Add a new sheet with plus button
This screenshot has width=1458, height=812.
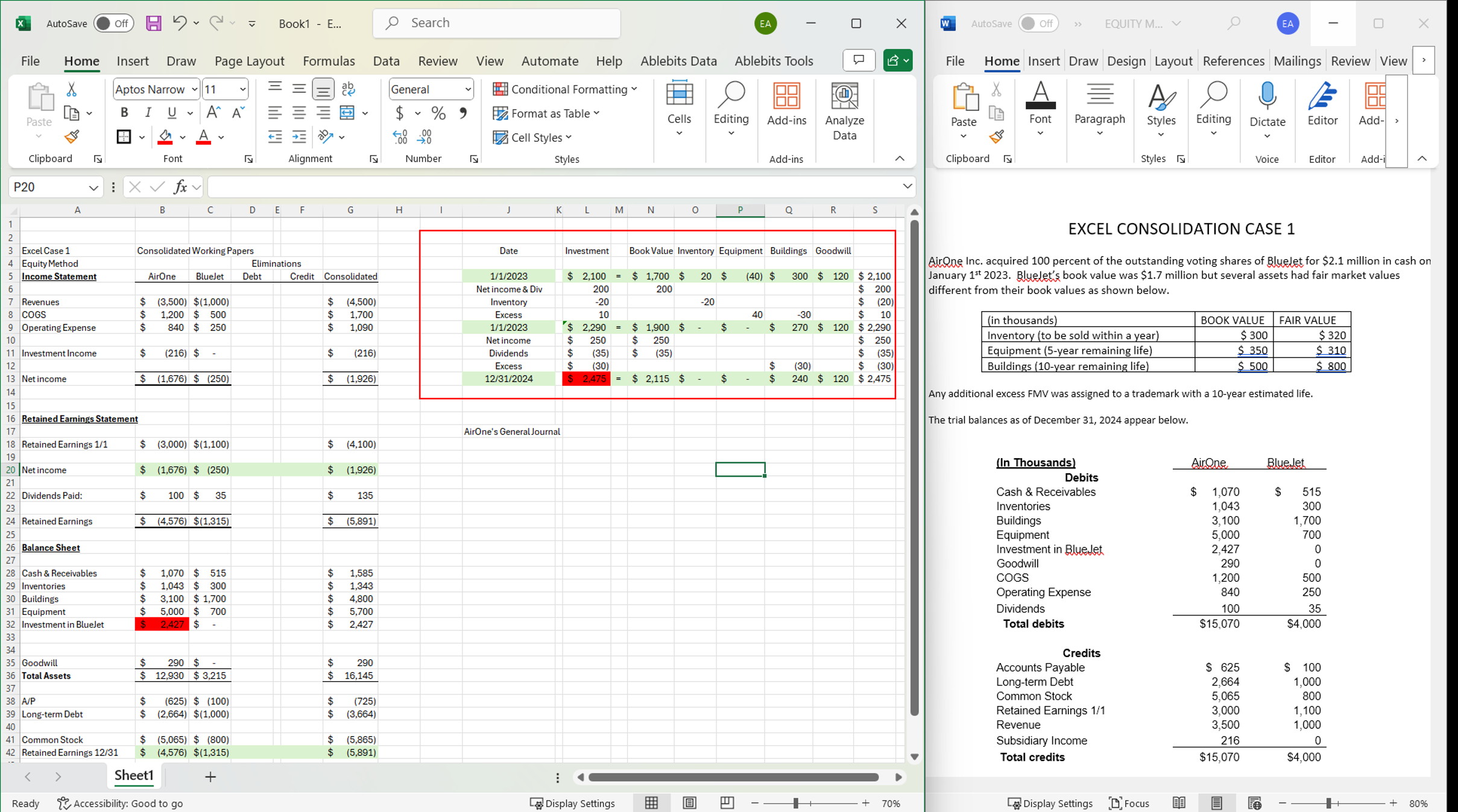coord(210,777)
